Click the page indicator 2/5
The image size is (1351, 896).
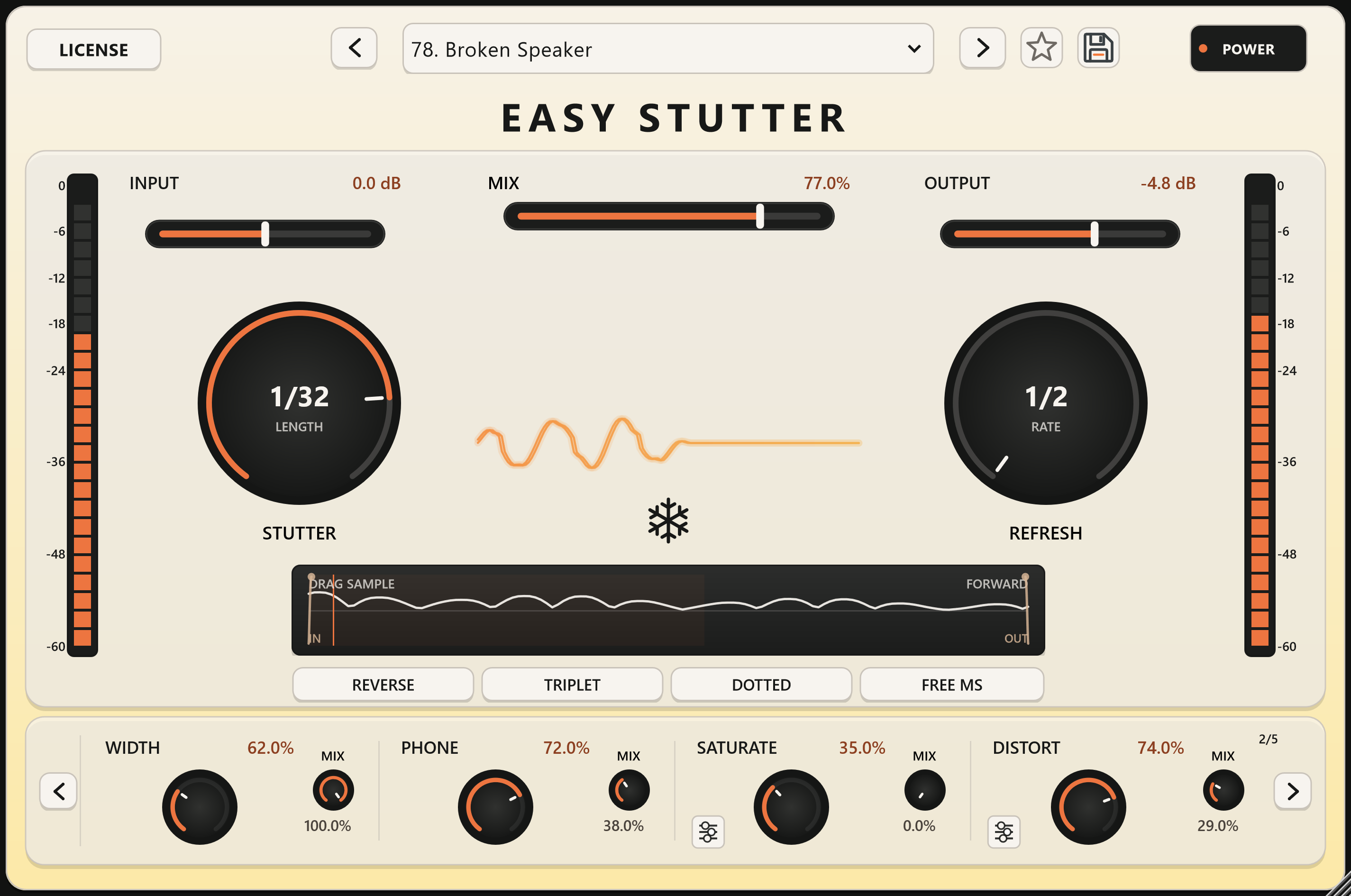pos(1268,739)
